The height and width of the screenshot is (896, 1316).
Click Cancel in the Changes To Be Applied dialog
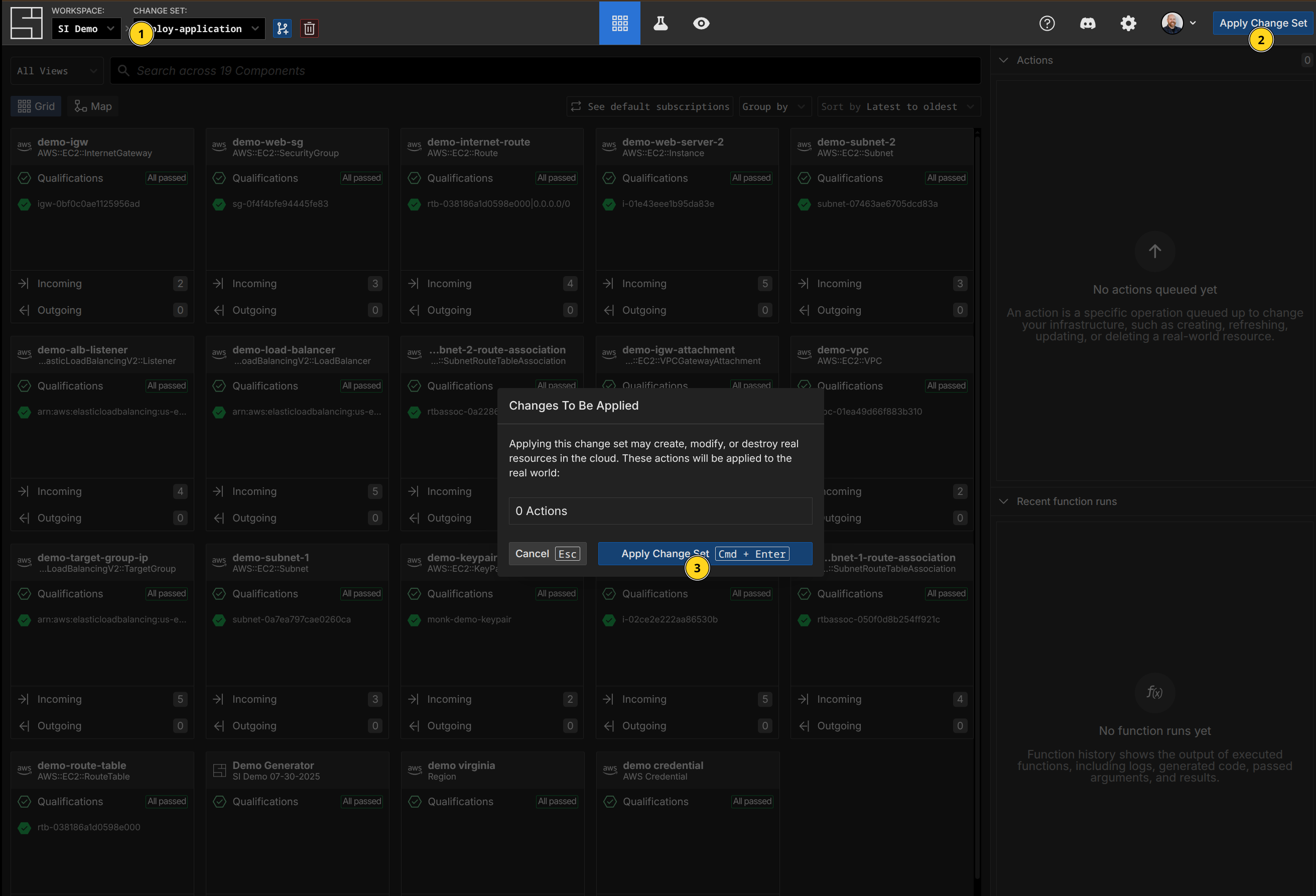[547, 553]
